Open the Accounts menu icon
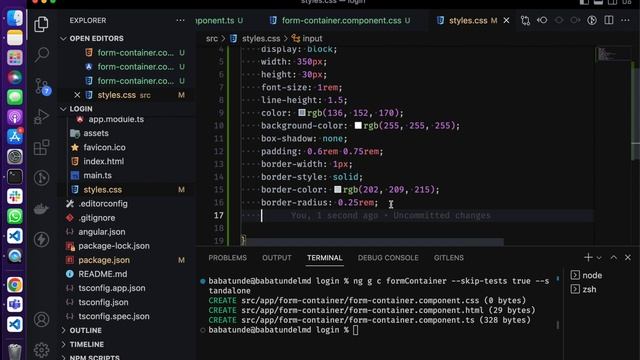Screen dimensions: 640x360 click(41, 320)
